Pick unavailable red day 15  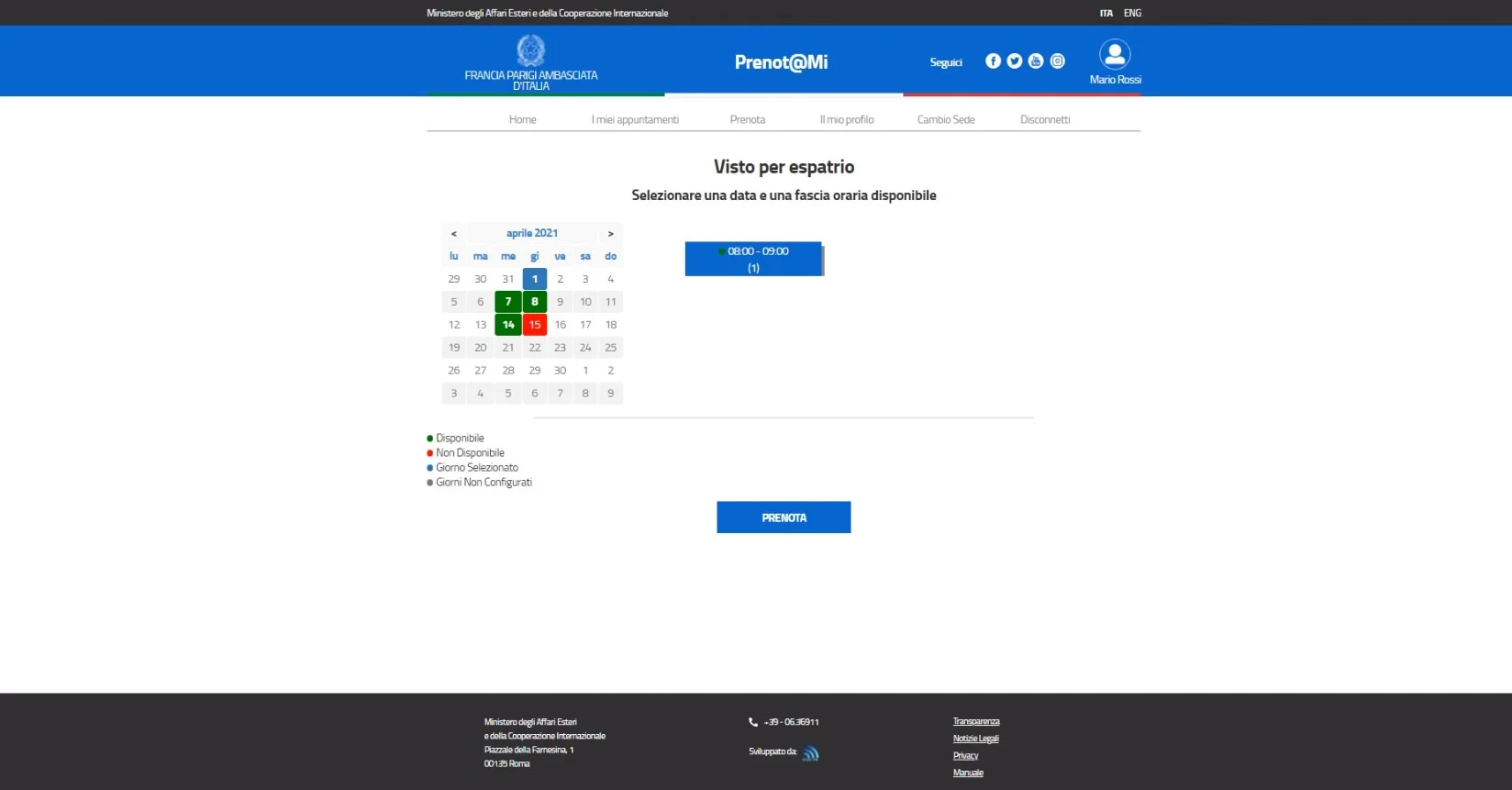(535, 325)
